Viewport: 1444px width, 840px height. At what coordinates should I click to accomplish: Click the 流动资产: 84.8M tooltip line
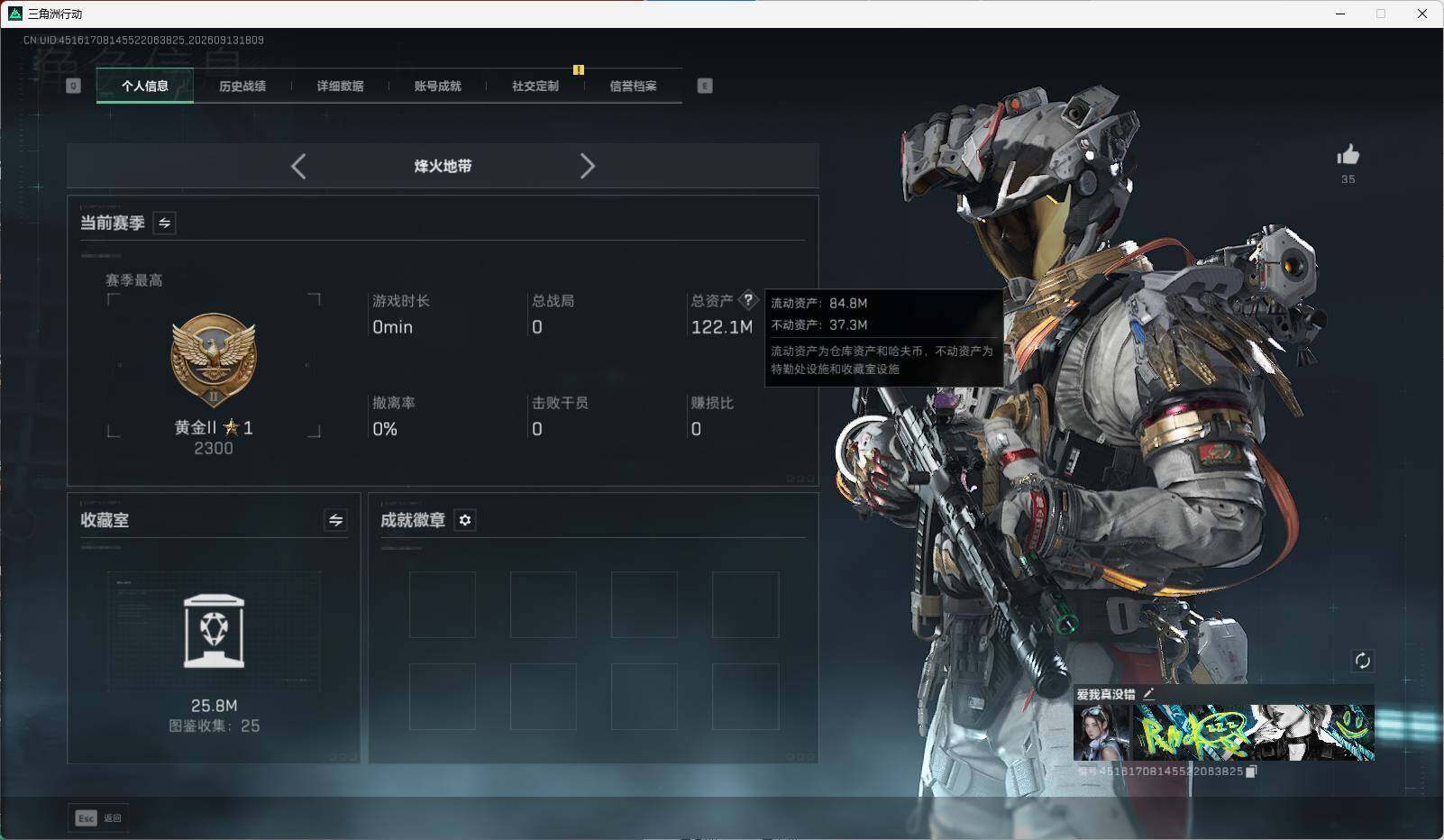click(x=818, y=303)
